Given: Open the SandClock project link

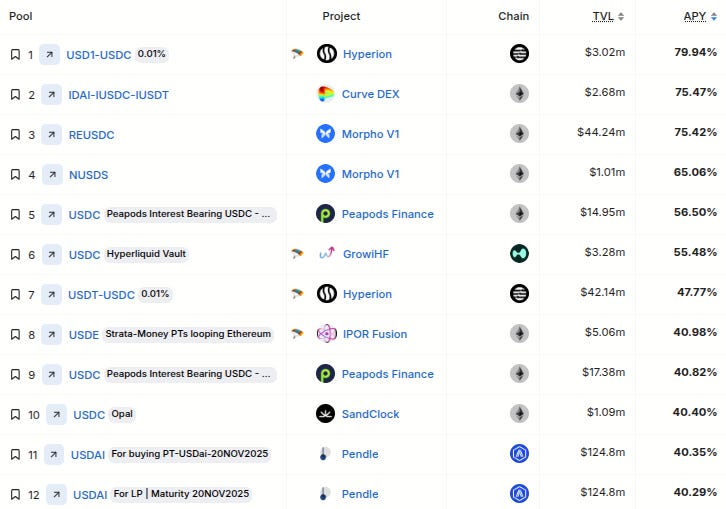Looking at the screenshot, I should point(370,414).
